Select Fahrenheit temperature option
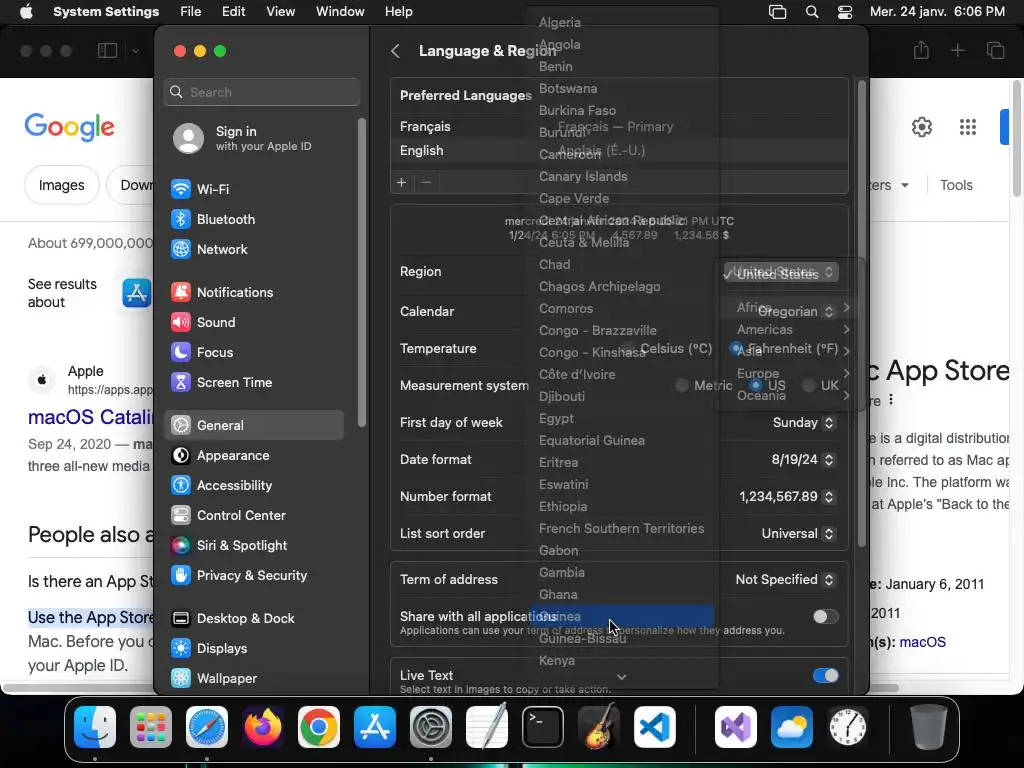This screenshot has width=1024, height=768. click(x=736, y=348)
